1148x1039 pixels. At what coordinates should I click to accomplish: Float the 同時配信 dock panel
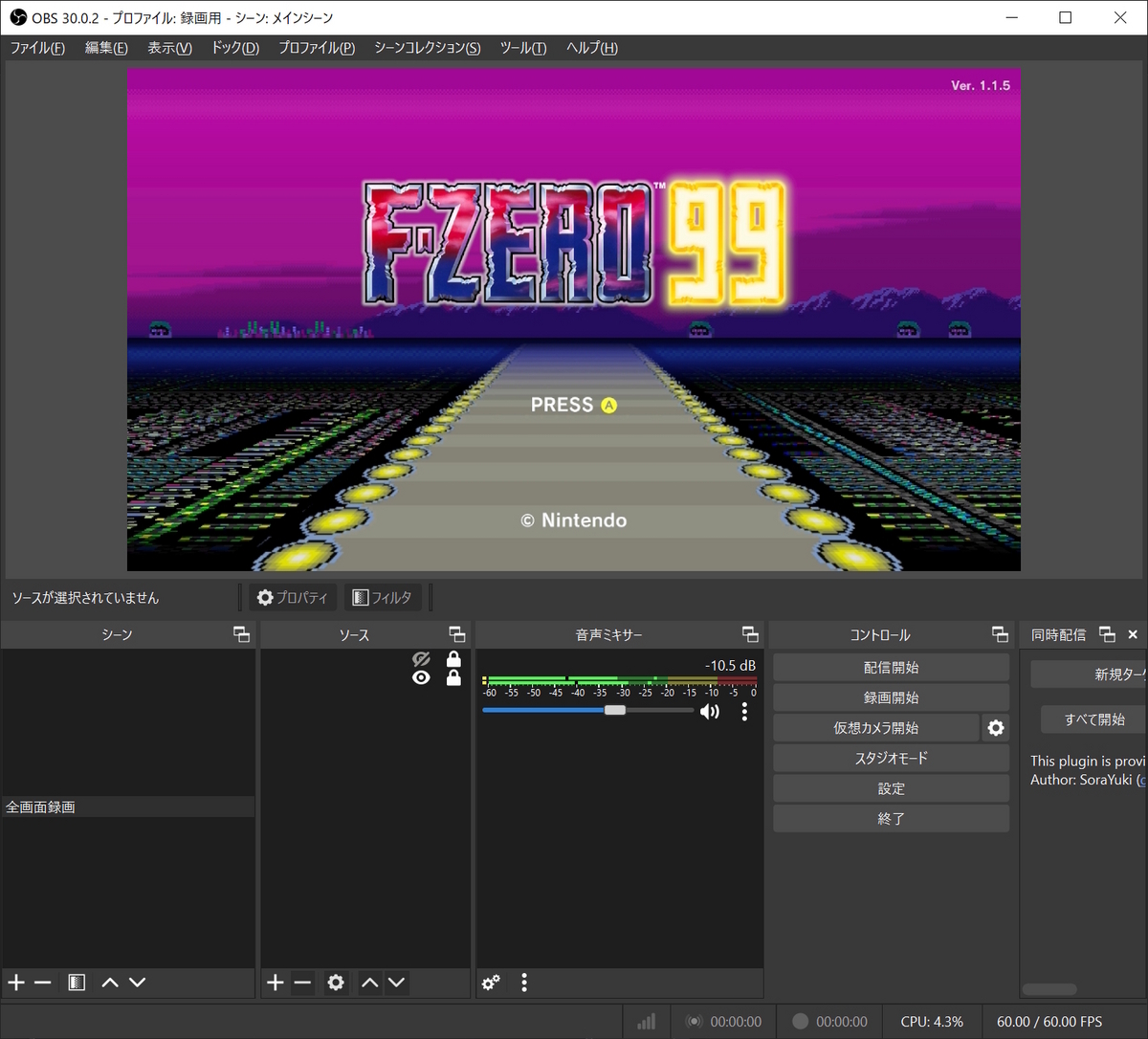tap(1107, 634)
